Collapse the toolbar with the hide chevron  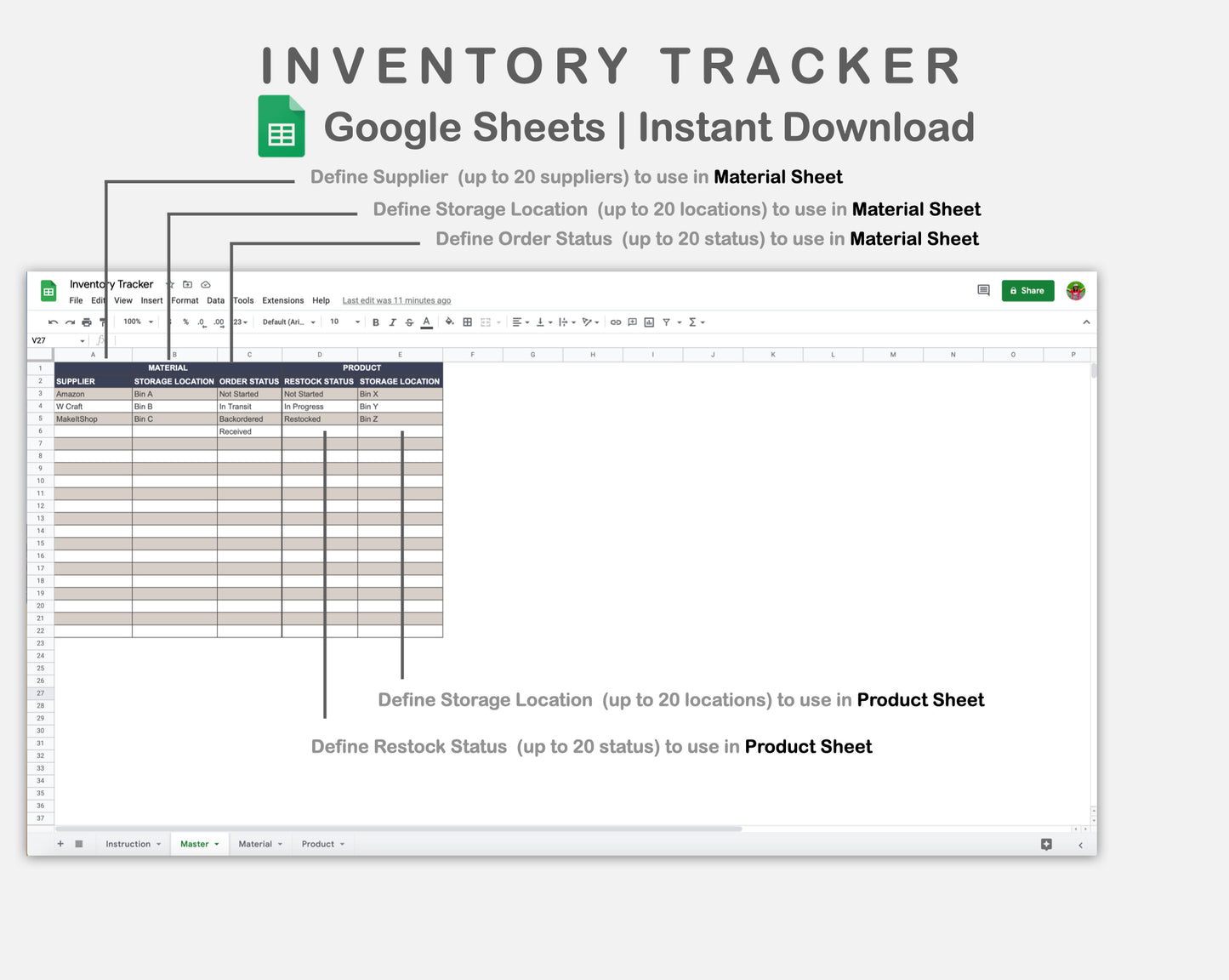1086,322
